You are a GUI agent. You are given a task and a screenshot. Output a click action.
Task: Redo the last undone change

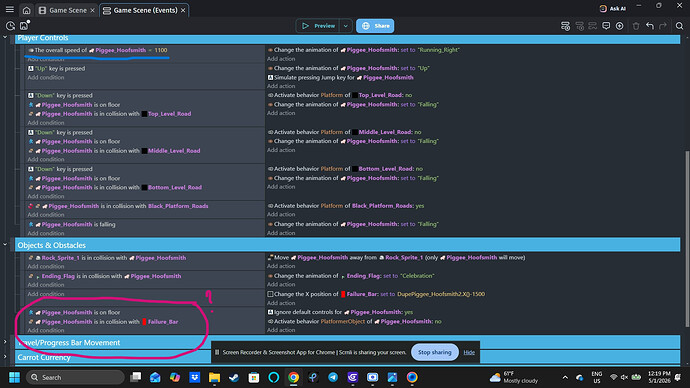point(663,26)
